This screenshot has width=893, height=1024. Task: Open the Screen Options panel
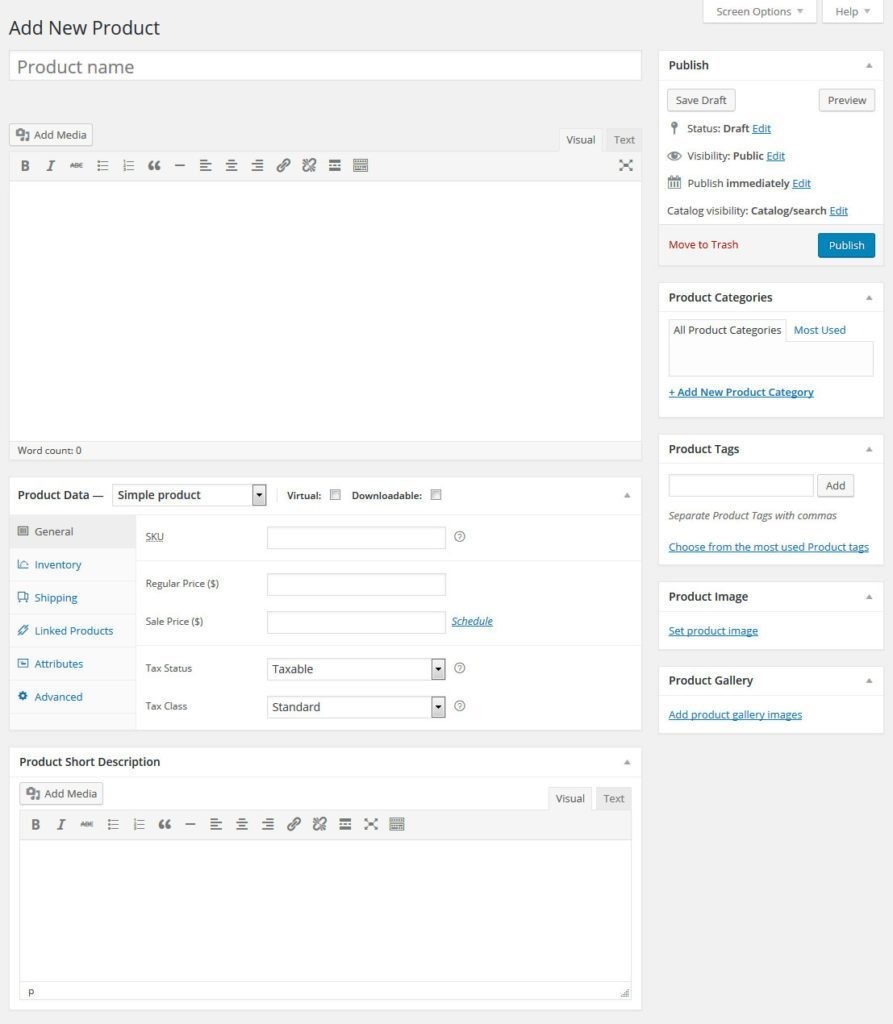[760, 12]
